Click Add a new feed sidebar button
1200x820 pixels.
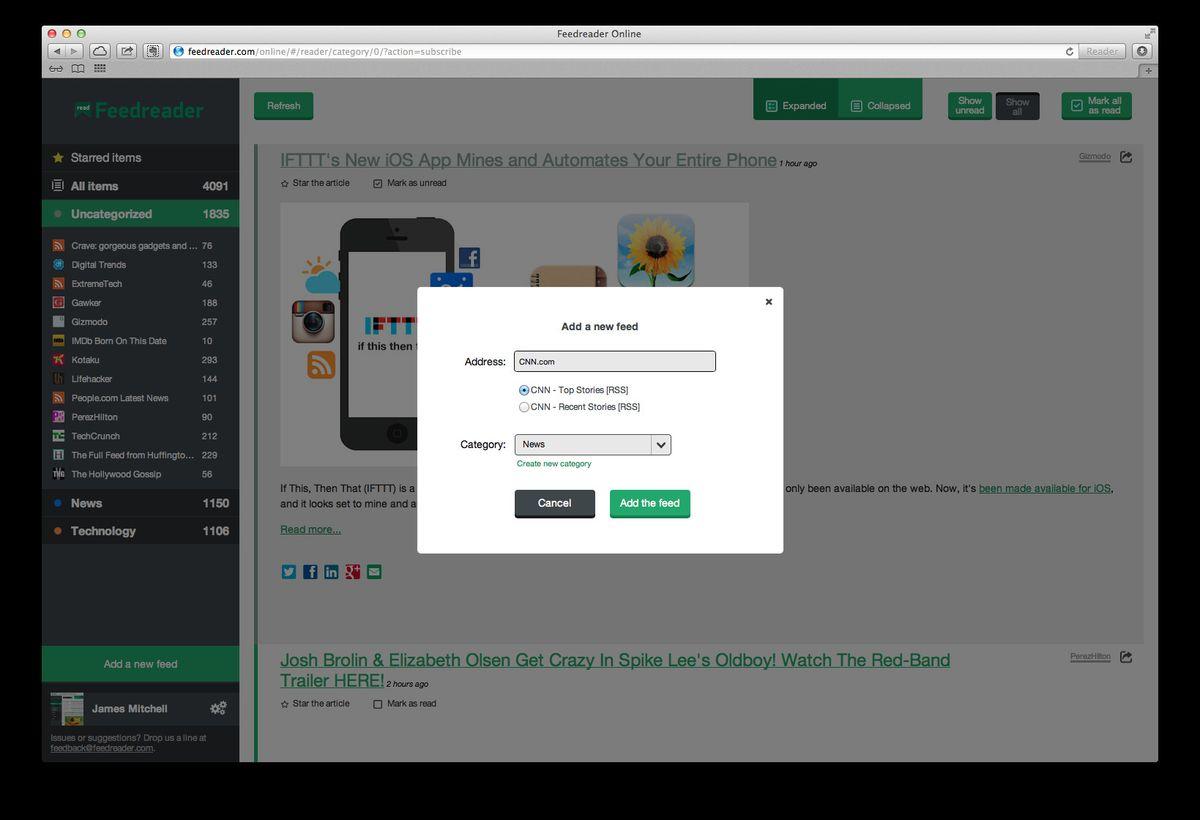[x=140, y=664]
